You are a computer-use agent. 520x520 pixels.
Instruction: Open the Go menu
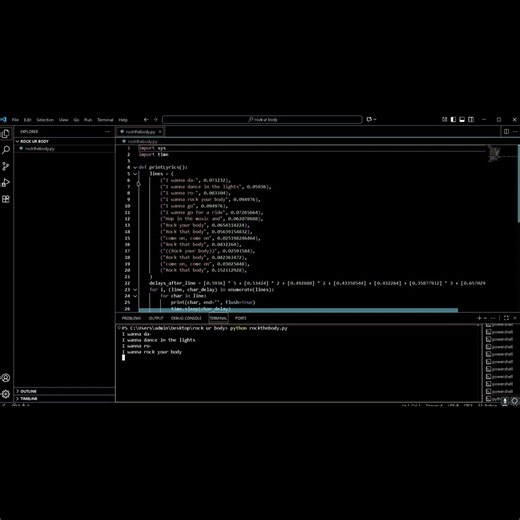[76, 120]
